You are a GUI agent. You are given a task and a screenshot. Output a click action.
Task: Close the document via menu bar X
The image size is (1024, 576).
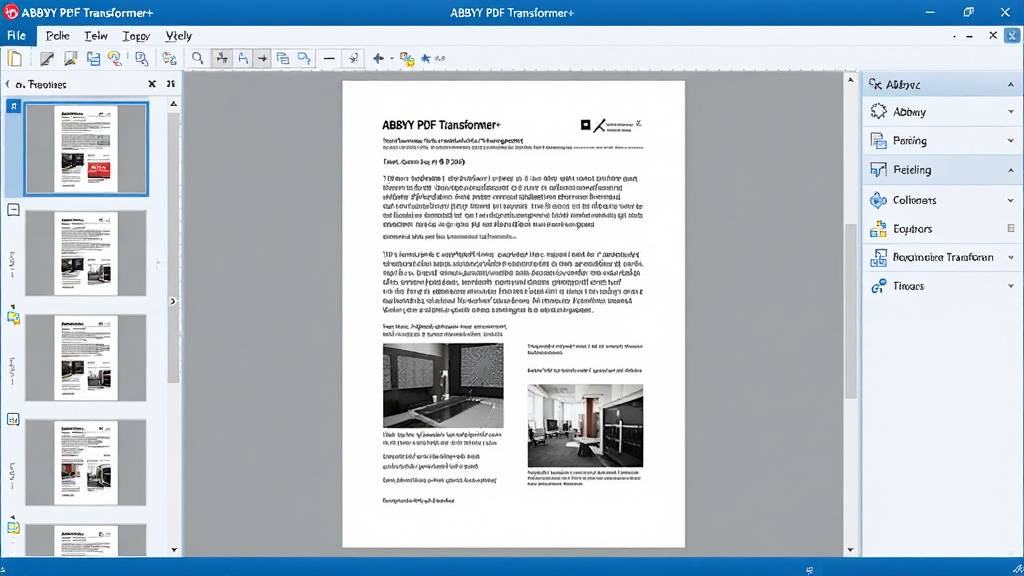[993, 35]
